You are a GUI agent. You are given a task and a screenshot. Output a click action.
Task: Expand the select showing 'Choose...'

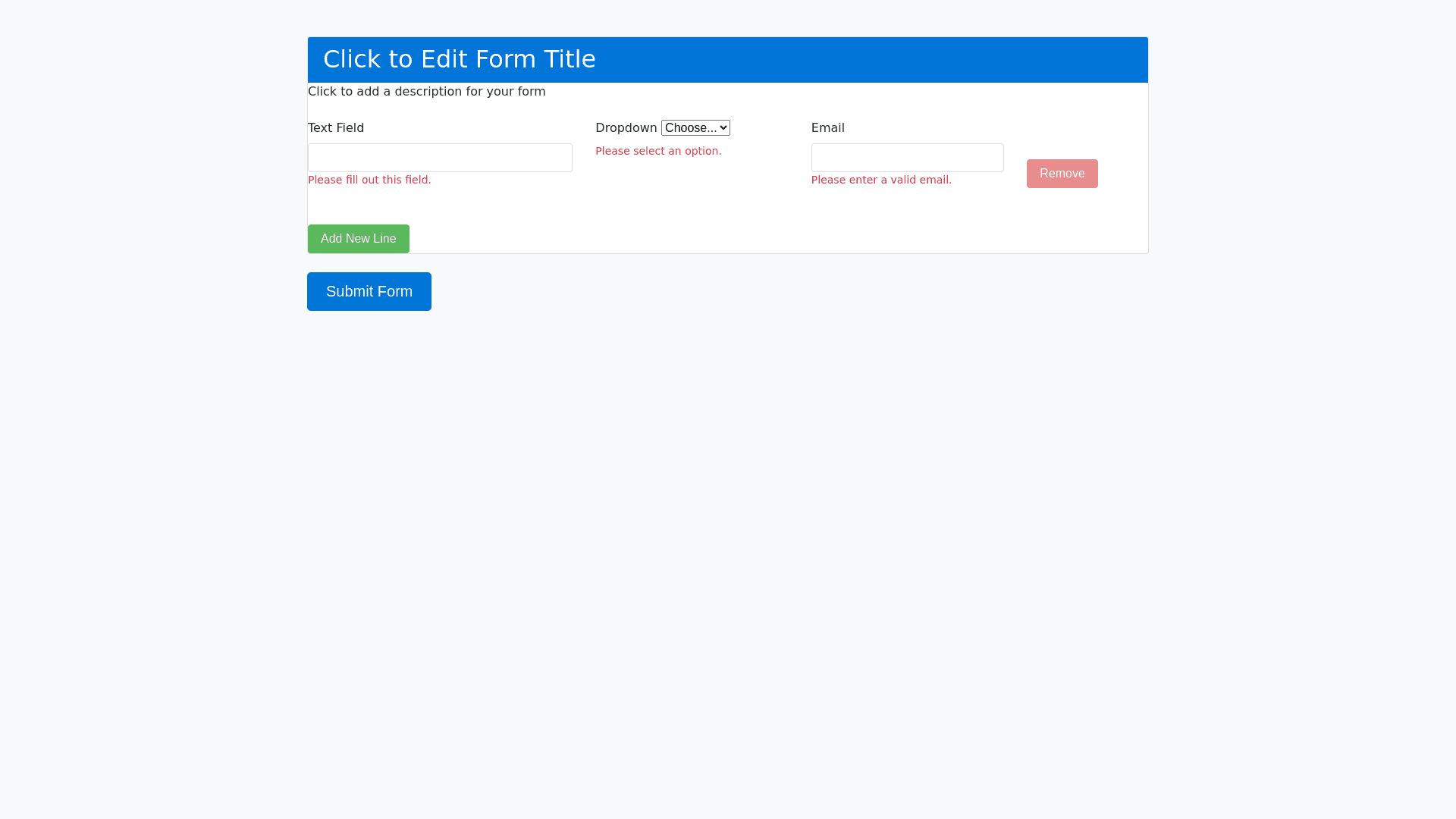(x=690, y=128)
